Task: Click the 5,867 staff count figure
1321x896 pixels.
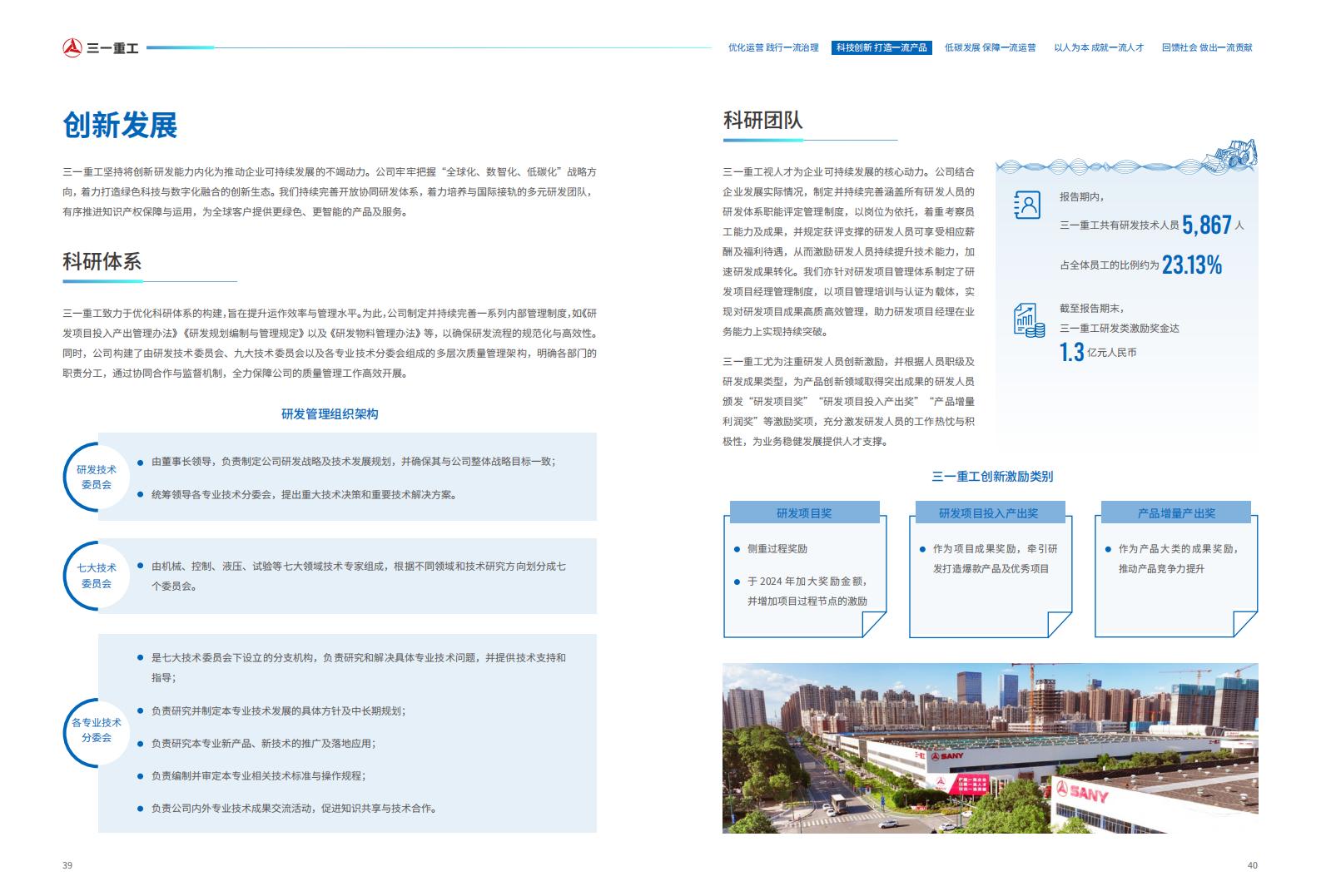Action: [x=1207, y=224]
